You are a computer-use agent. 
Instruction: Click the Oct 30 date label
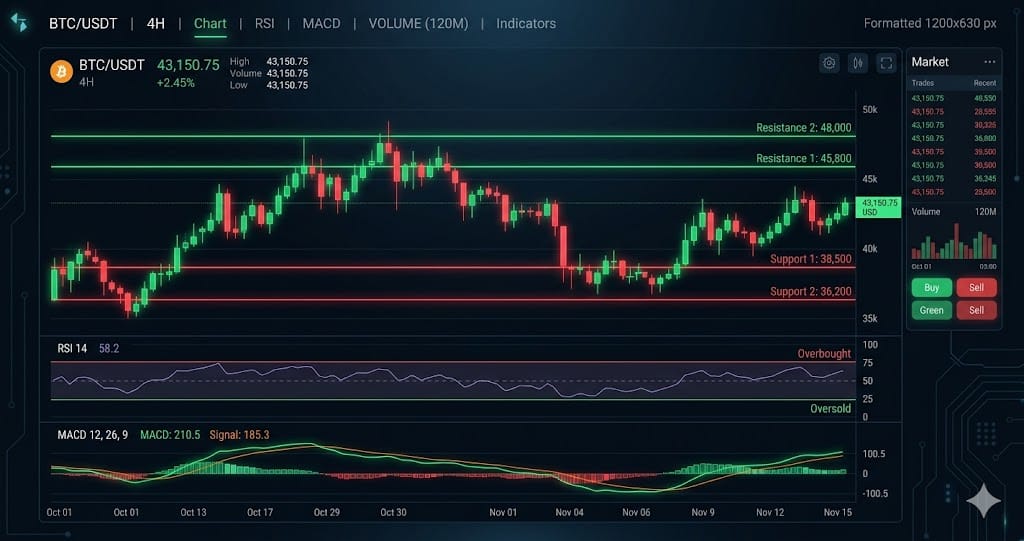pos(393,512)
